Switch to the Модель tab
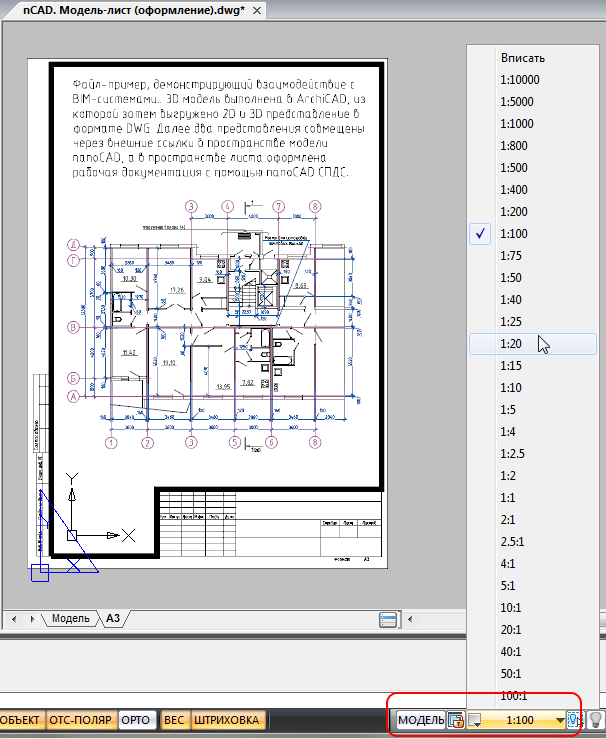 (70, 618)
